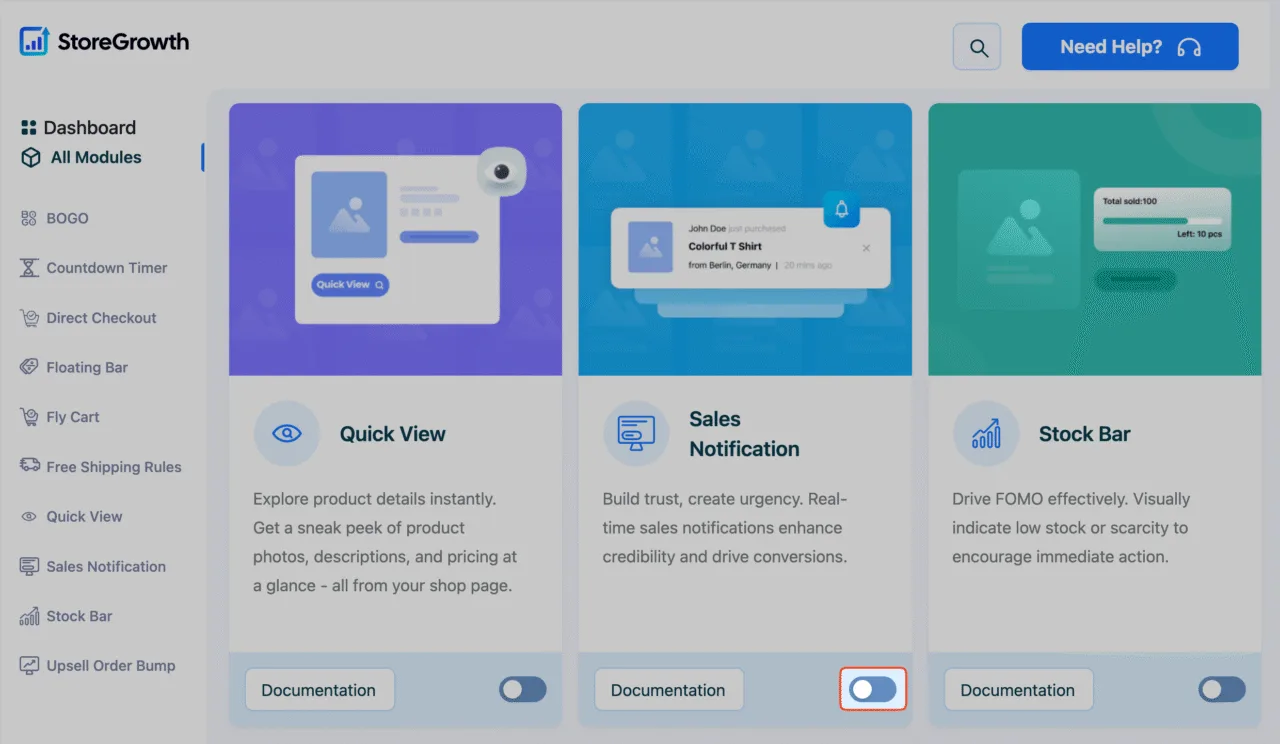Open Documentation for Stock Bar
Viewport: 1280px width, 744px height.
pos(1018,690)
